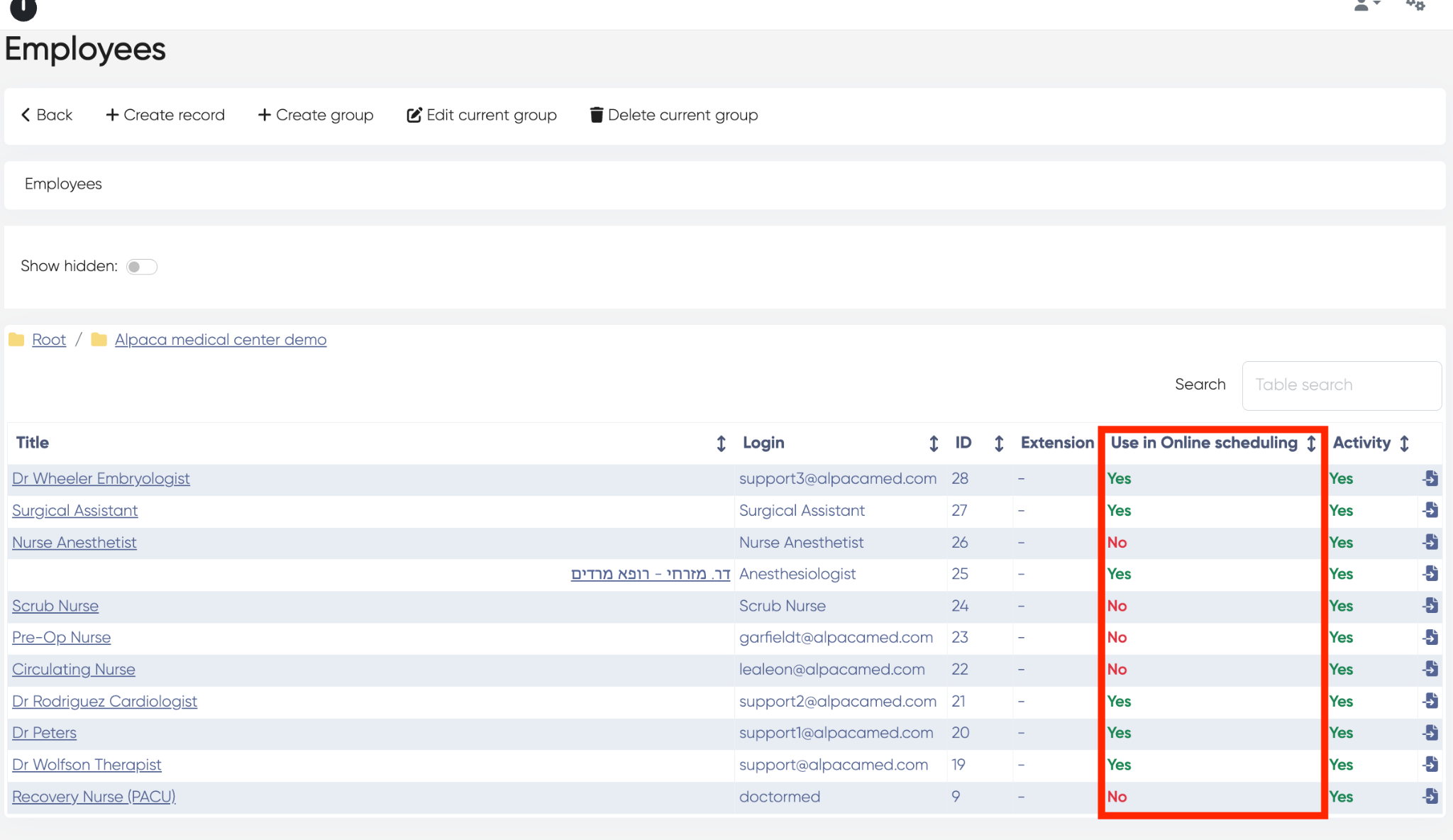Viewport: 1453px width, 840px height.
Task: Click the export icon for Dr Peters row
Action: (1430, 732)
